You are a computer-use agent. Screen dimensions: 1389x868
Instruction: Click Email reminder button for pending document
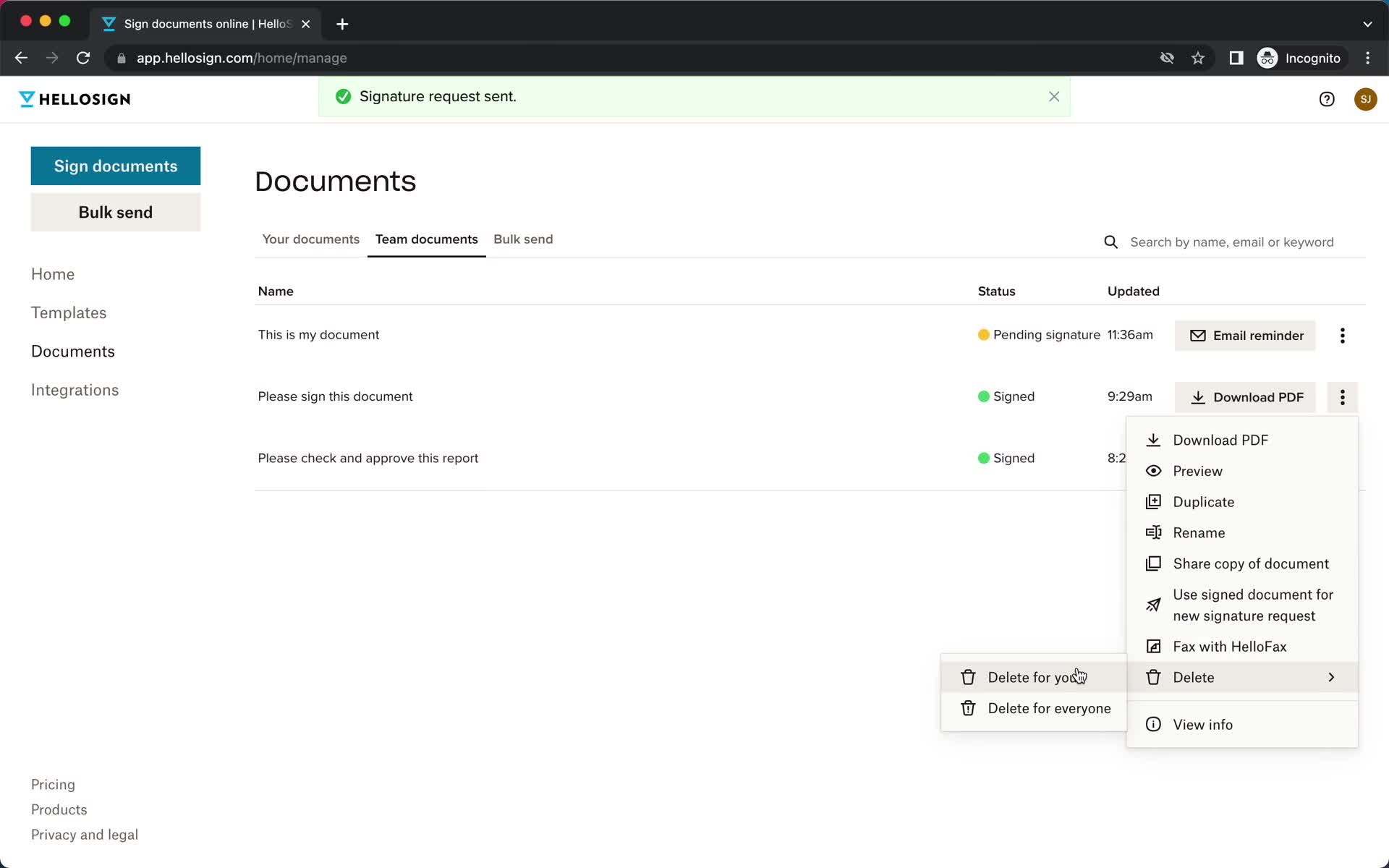pyautogui.click(x=1247, y=335)
